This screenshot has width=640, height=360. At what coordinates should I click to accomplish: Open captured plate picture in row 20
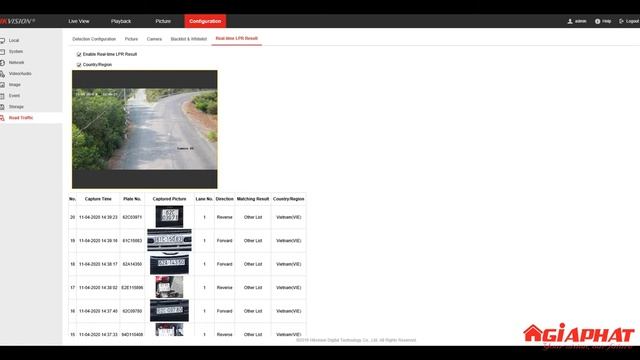[x=169, y=216]
